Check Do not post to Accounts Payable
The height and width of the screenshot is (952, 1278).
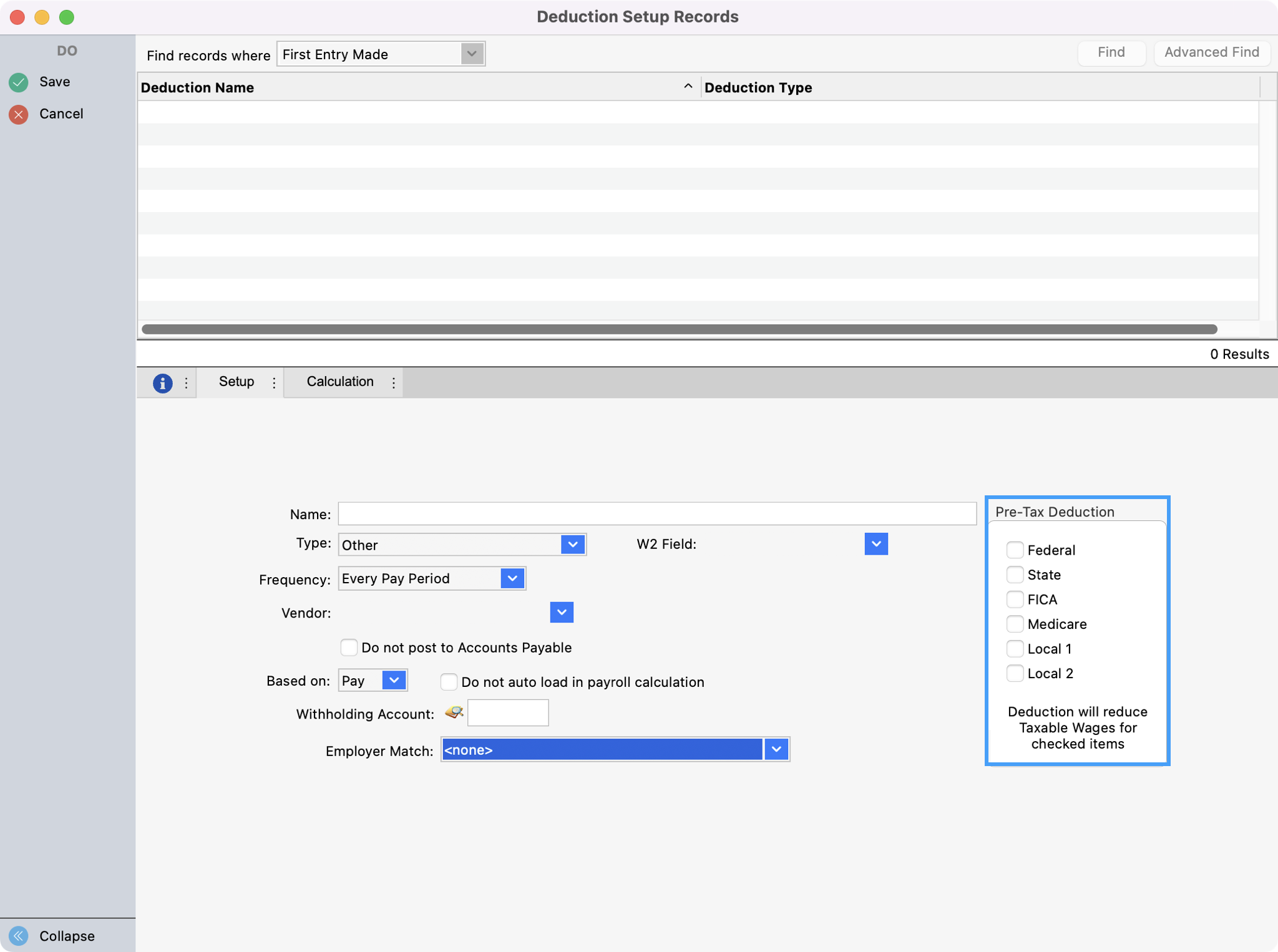(x=349, y=647)
